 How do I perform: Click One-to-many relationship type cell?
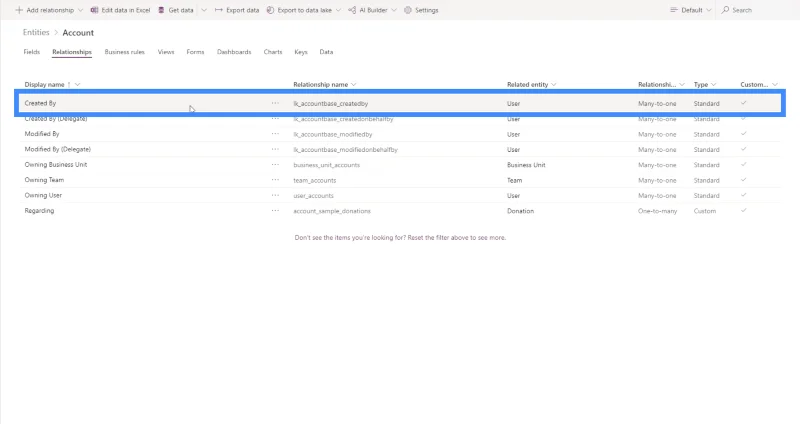click(x=658, y=211)
